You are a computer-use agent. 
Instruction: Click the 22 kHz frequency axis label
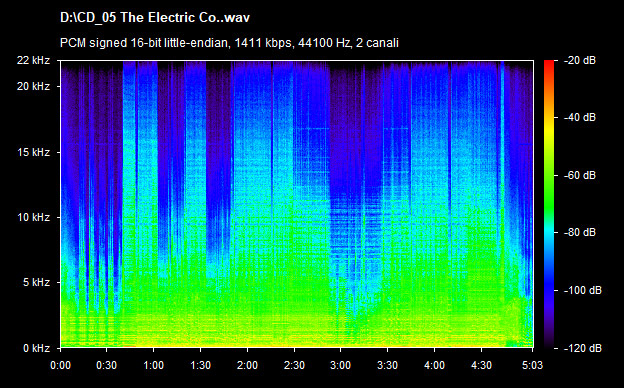pos(33,60)
